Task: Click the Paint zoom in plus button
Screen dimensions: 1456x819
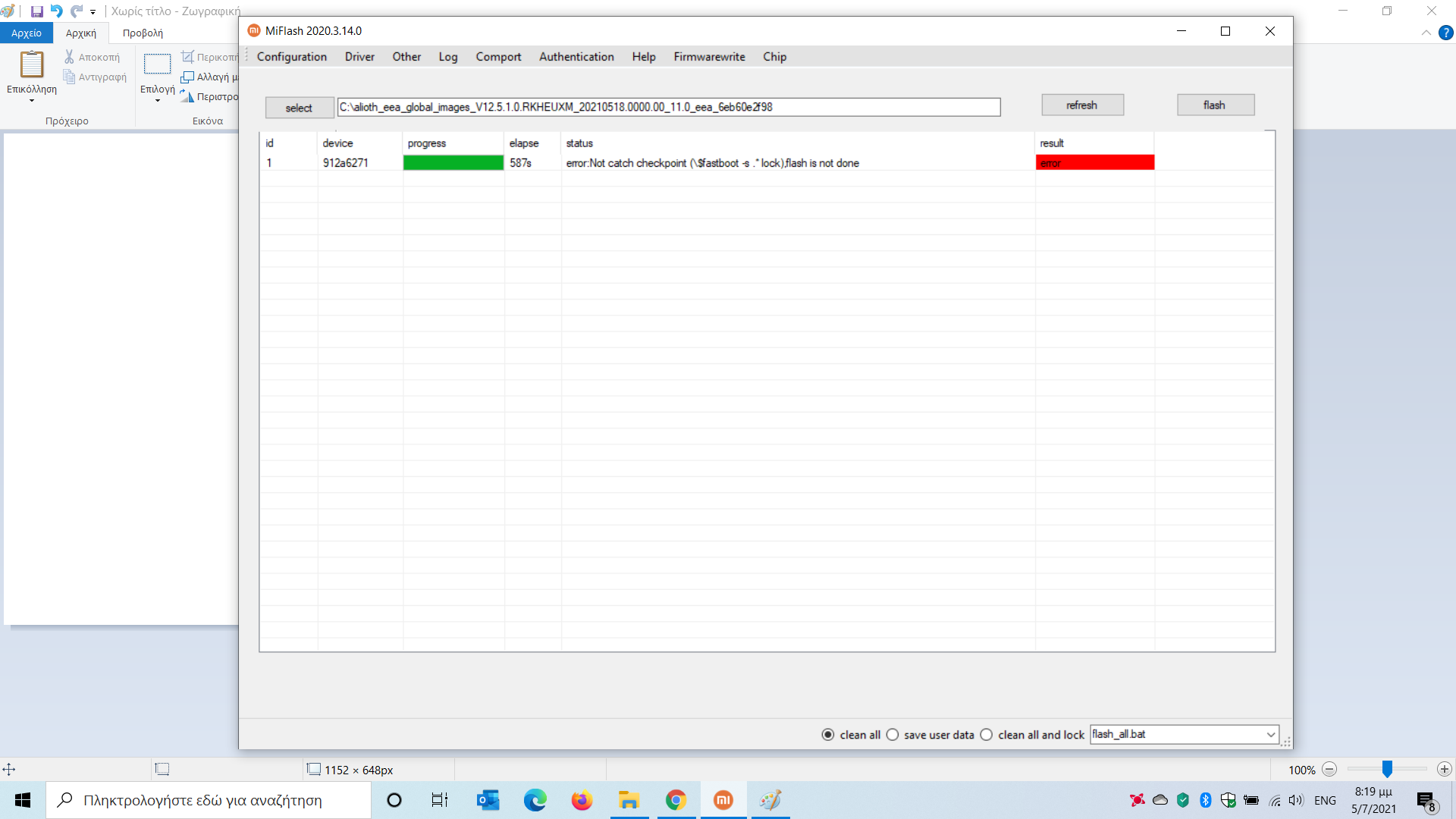Action: (1445, 769)
